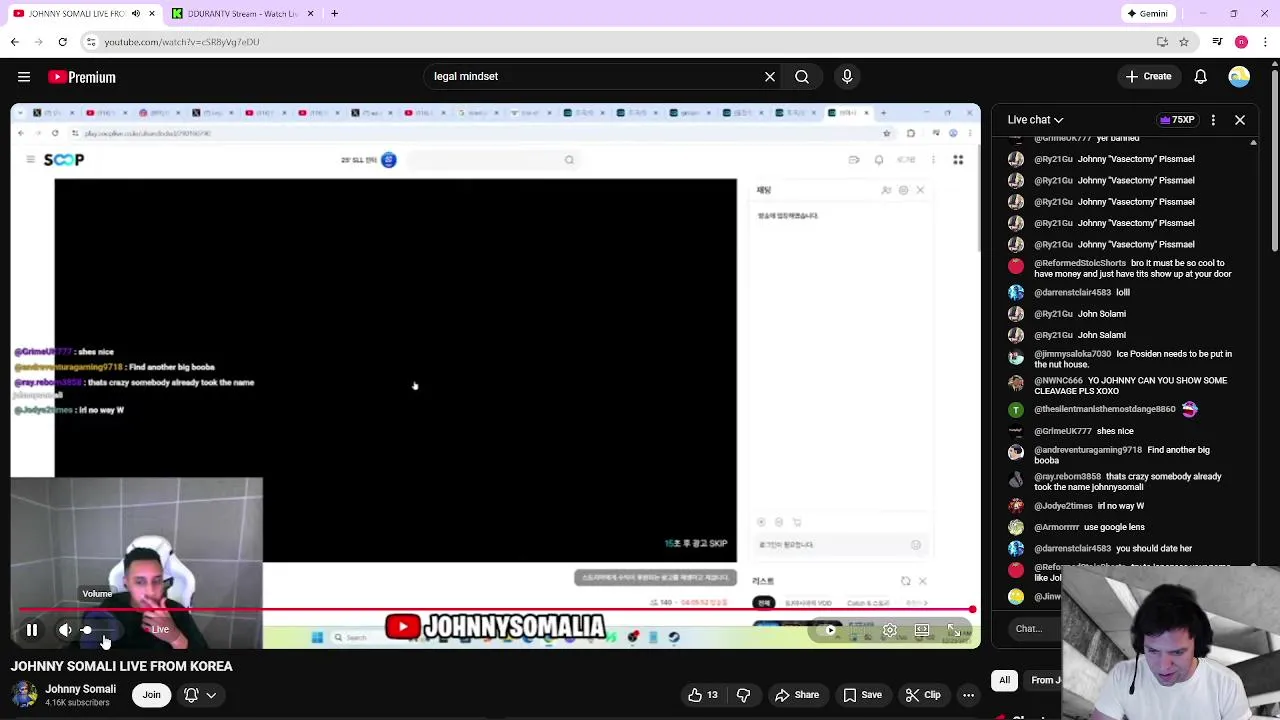Open a new browser tab
The width and height of the screenshot is (1280, 720).
coord(334,13)
